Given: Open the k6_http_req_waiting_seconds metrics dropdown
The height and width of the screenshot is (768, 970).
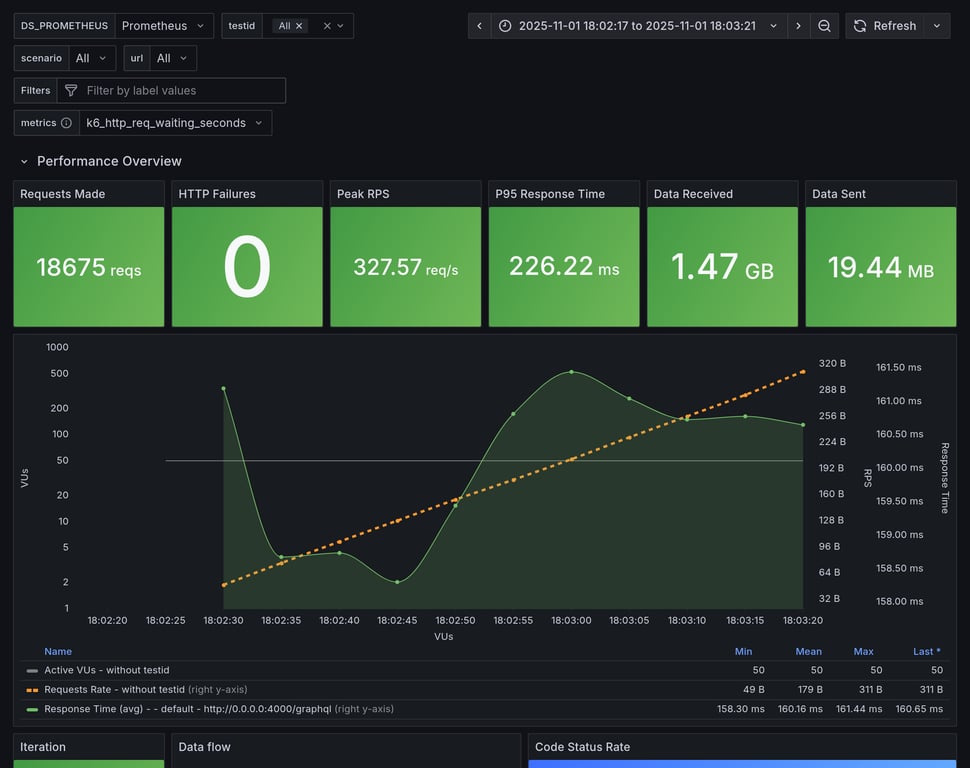Looking at the screenshot, I should tap(175, 123).
